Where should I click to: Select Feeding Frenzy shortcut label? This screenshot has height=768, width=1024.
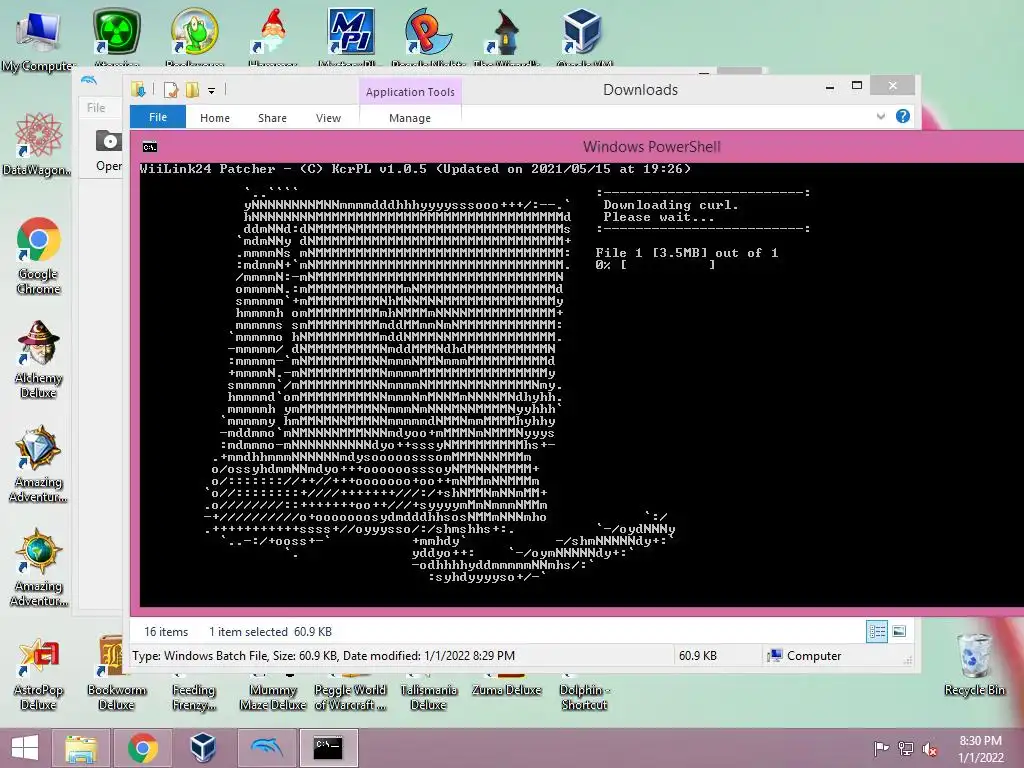pyautogui.click(x=194, y=697)
